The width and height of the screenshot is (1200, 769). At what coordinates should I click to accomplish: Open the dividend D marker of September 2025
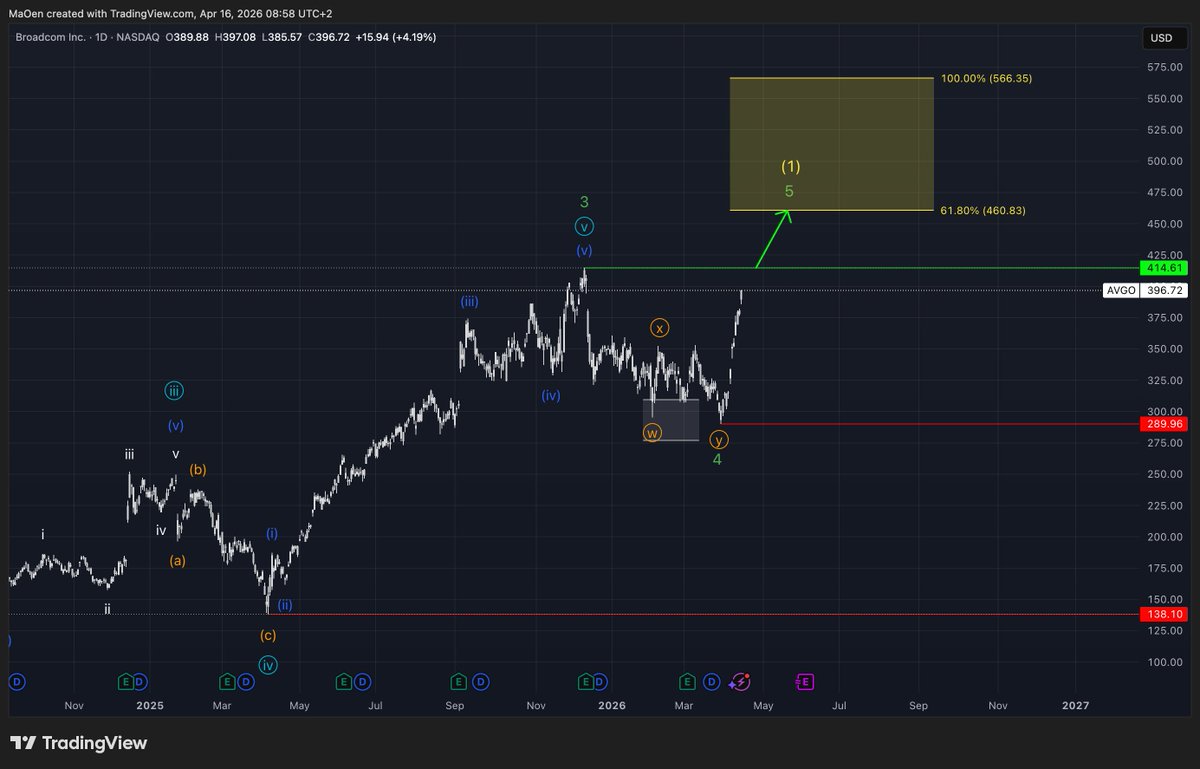pos(481,682)
